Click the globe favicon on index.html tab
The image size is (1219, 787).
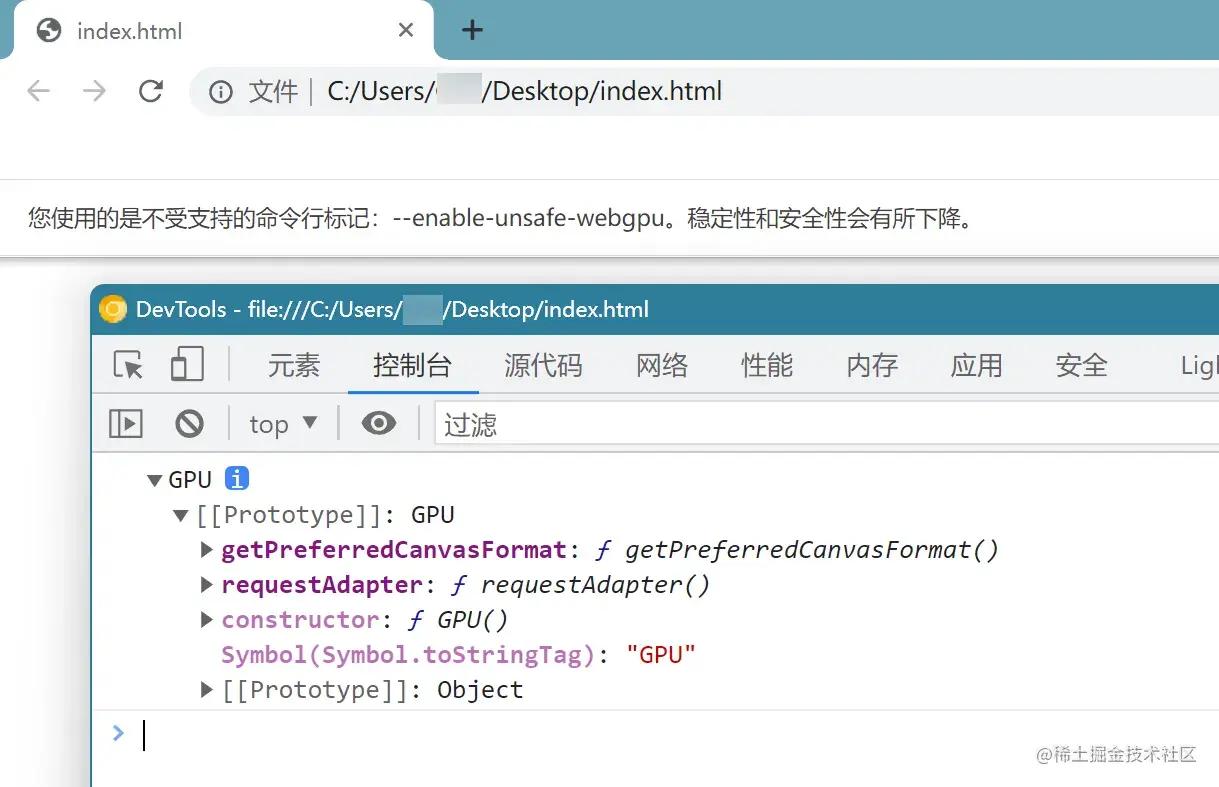(49, 30)
